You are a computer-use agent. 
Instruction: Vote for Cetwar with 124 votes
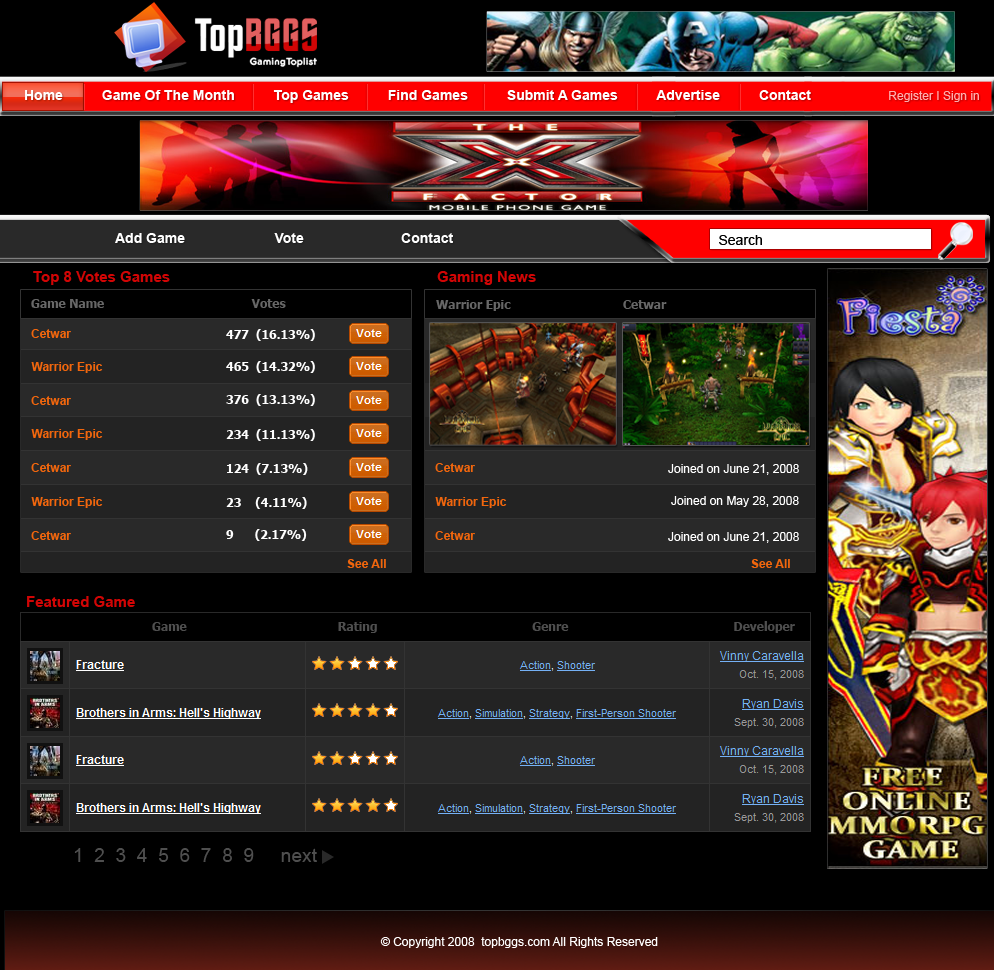(x=369, y=468)
